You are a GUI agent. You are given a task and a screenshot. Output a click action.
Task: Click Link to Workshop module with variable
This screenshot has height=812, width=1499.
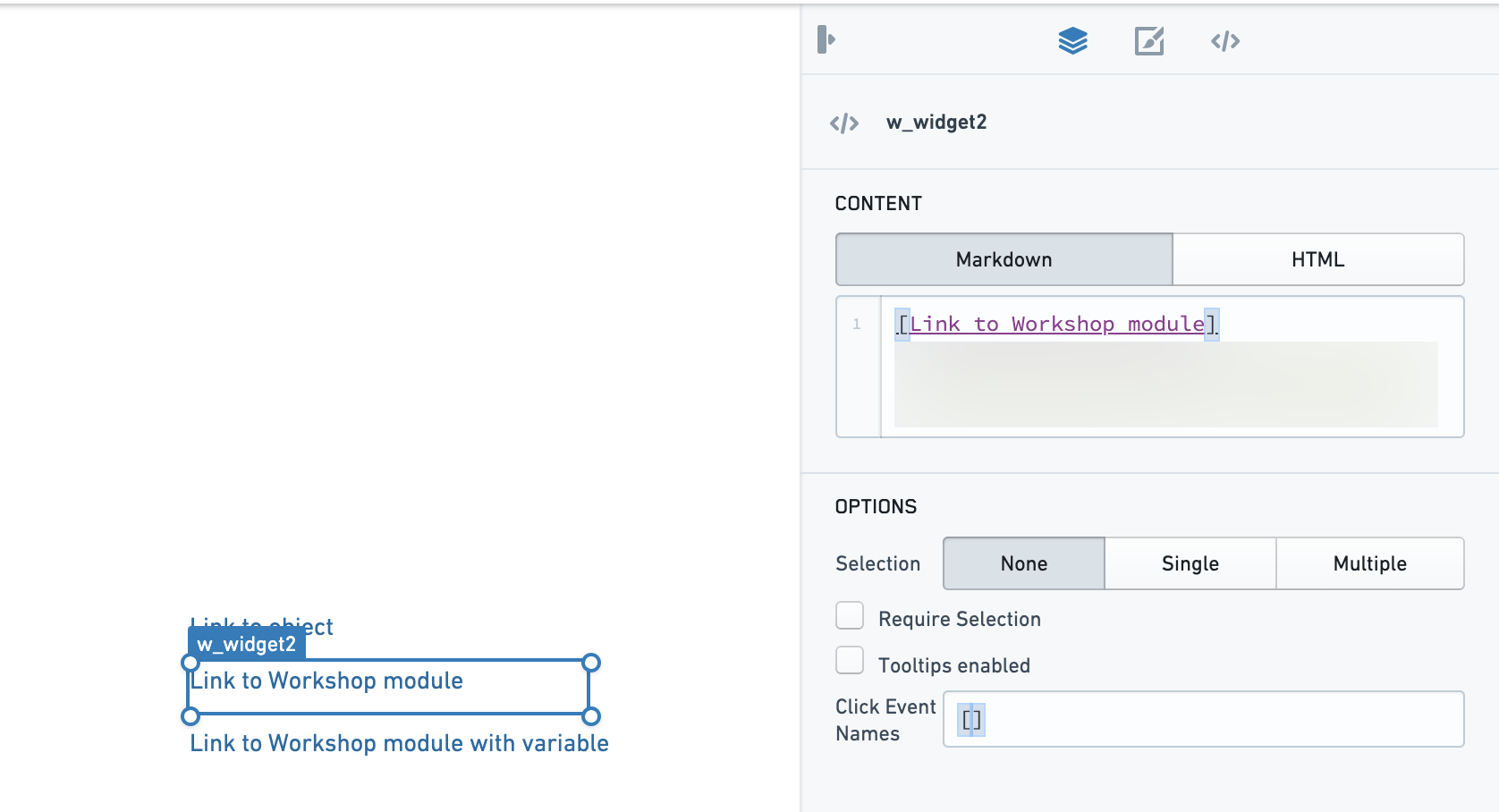[x=399, y=743]
